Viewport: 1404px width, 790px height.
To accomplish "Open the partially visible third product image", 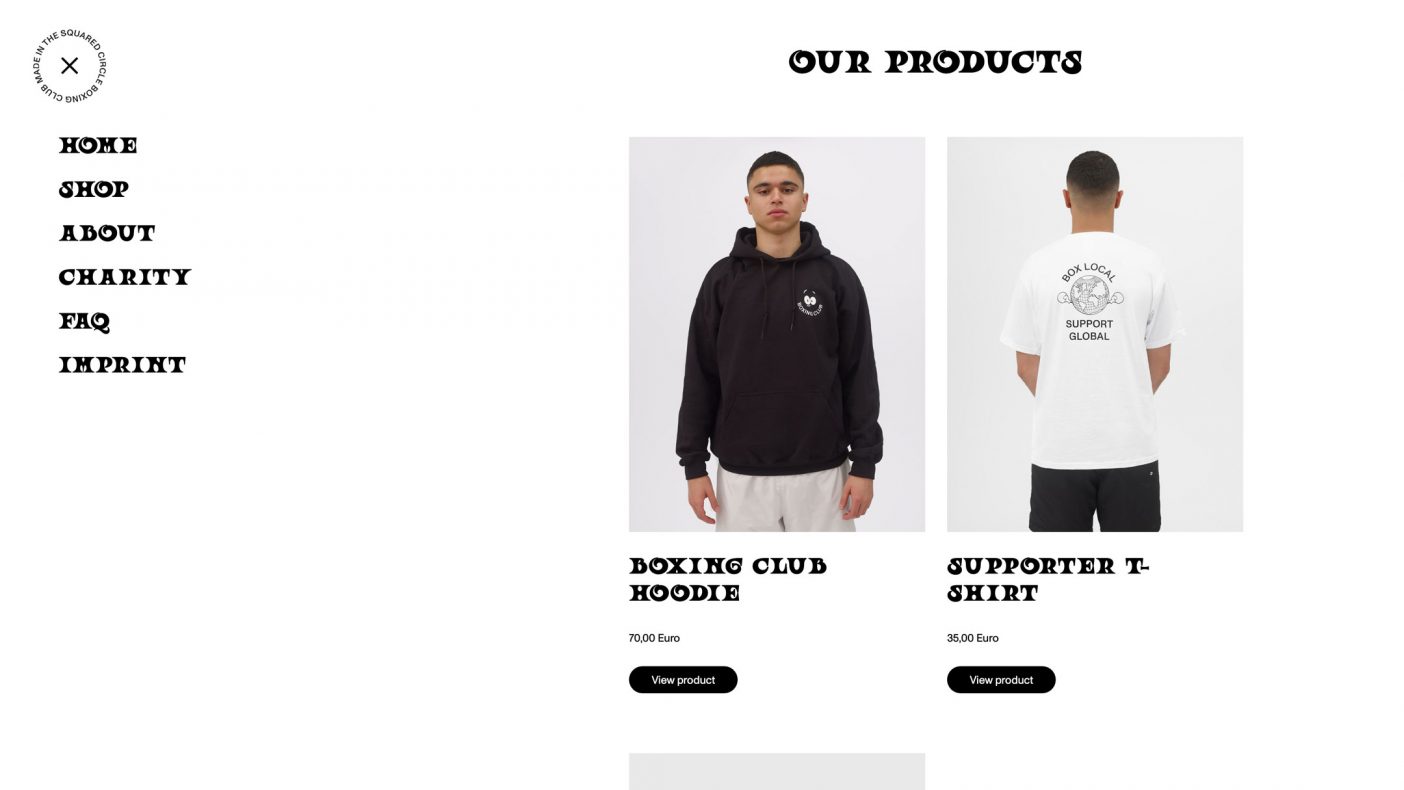I will coord(777,771).
